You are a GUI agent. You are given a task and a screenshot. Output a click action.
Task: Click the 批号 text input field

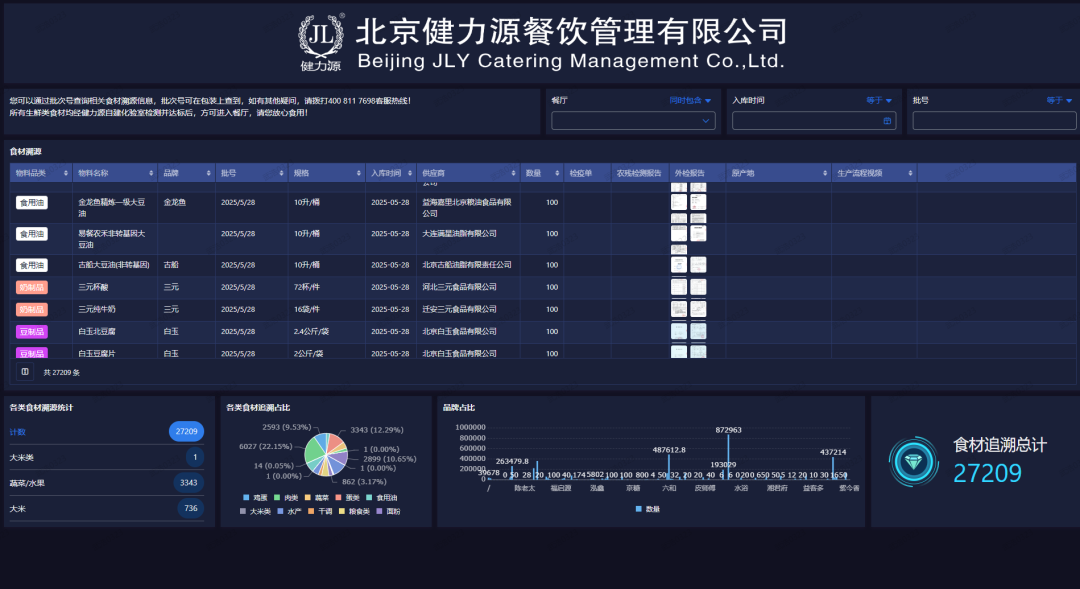(x=992, y=121)
